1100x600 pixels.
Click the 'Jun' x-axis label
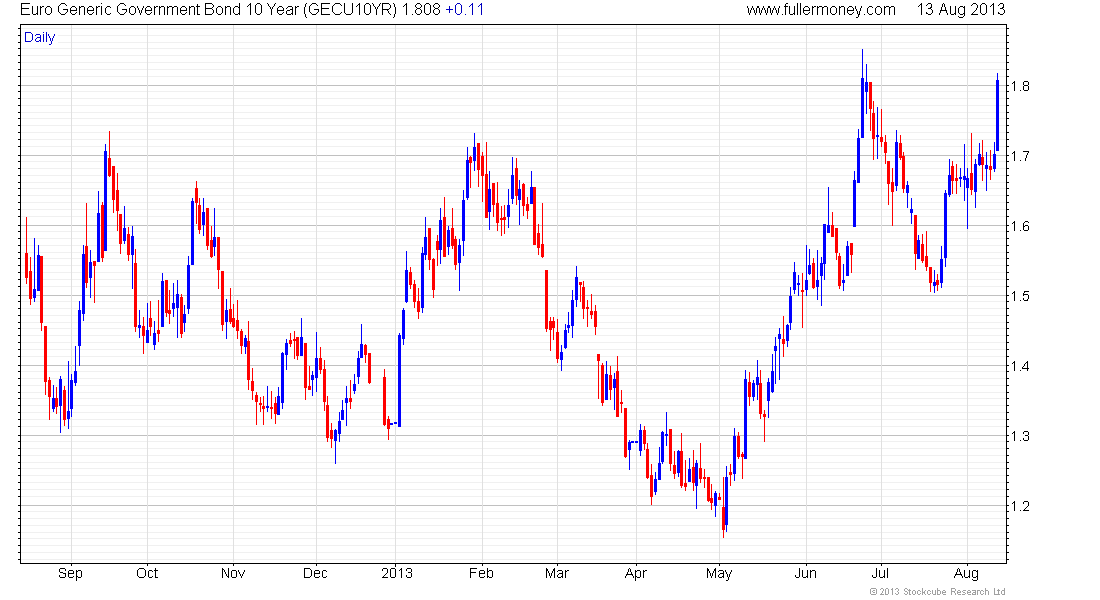coord(805,573)
